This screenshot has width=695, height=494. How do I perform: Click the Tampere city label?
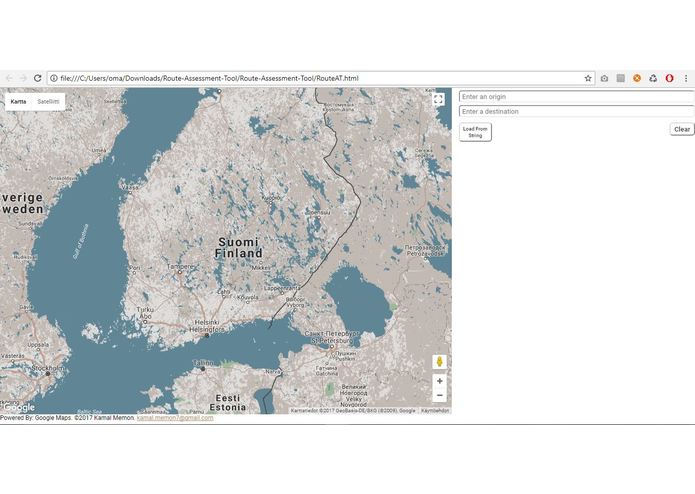point(180,267)
